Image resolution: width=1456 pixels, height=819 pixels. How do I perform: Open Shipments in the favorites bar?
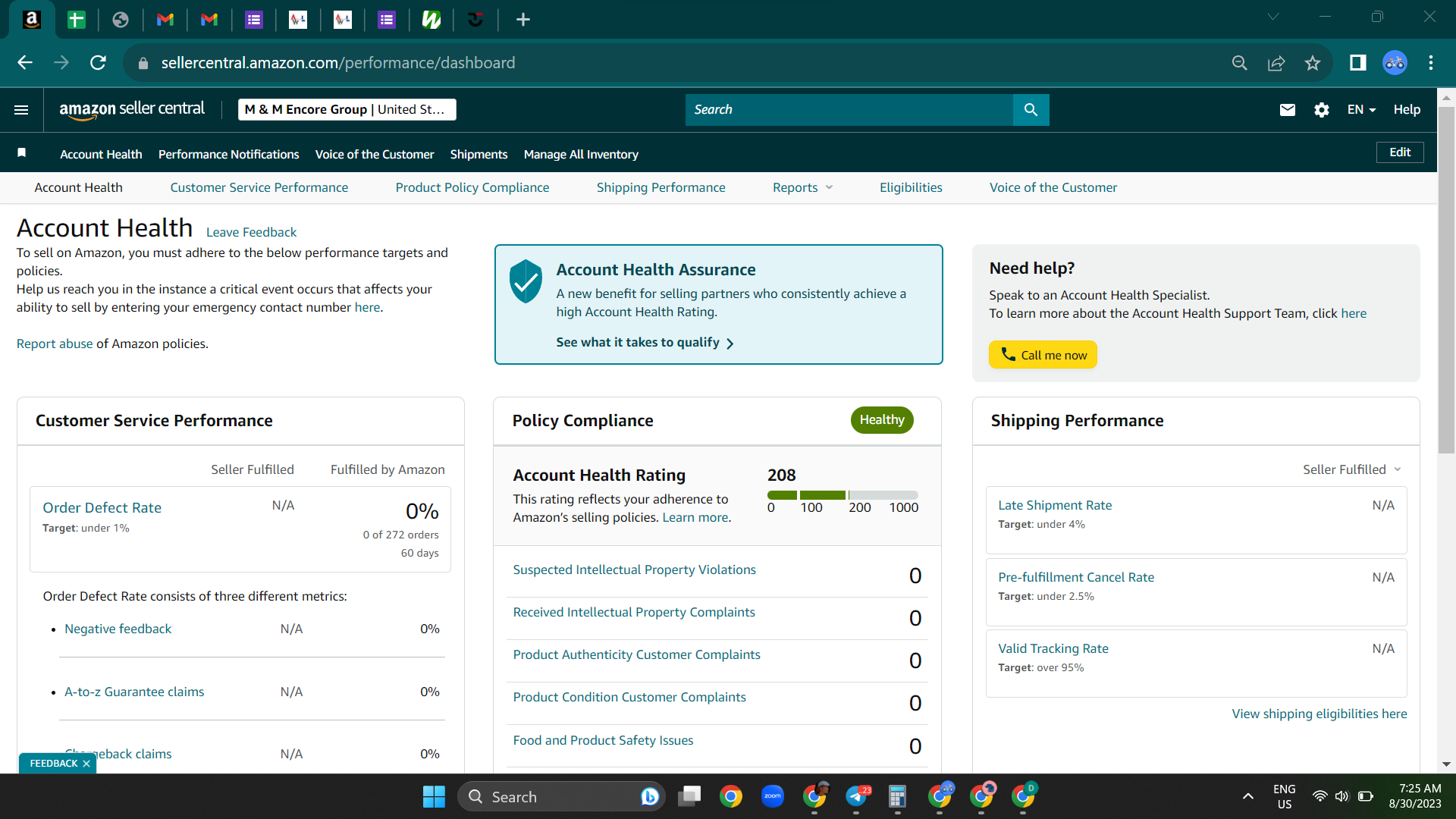tap(479, 154)
